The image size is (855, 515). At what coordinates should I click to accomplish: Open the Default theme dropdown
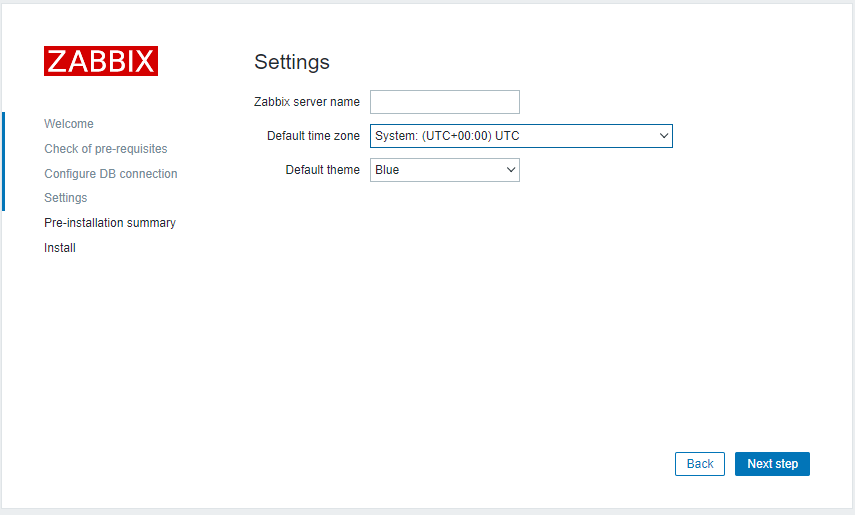pos(445,170)
